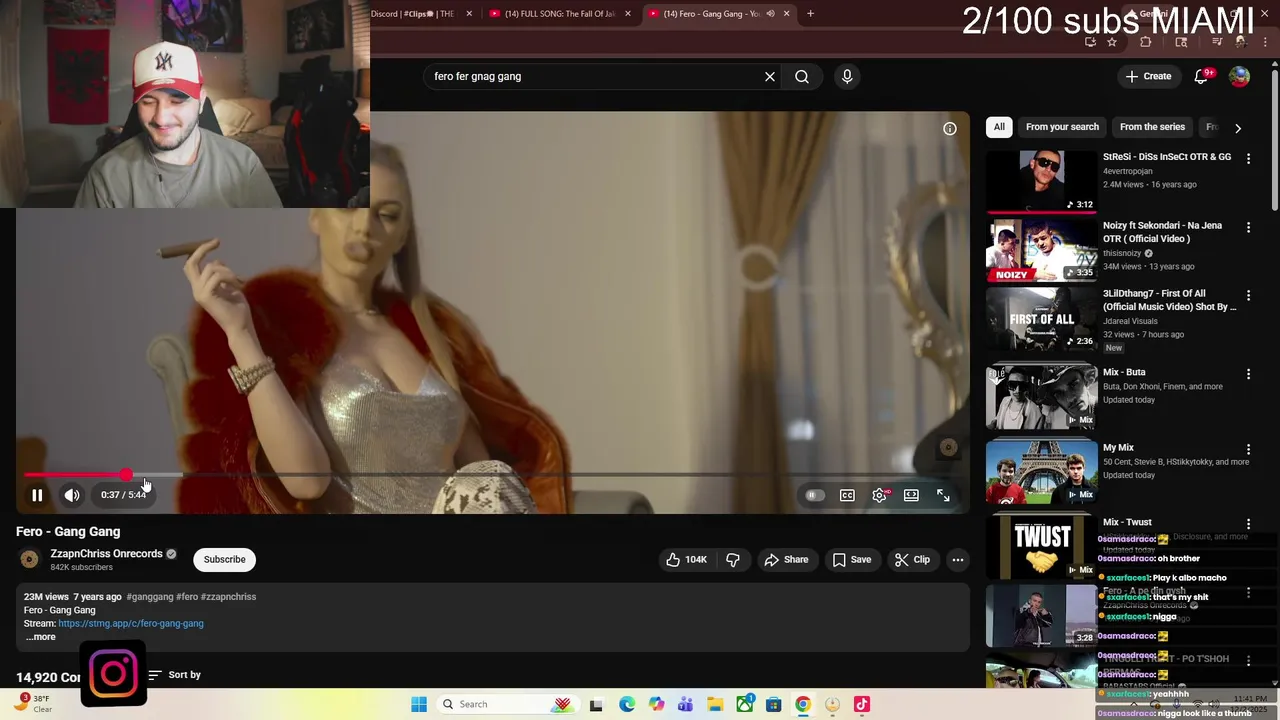The height and width of the screenshot is (720, 1280).
Task: Select the 'From the series' chip
Action: pyautogui.click(x=1152, y=127)
